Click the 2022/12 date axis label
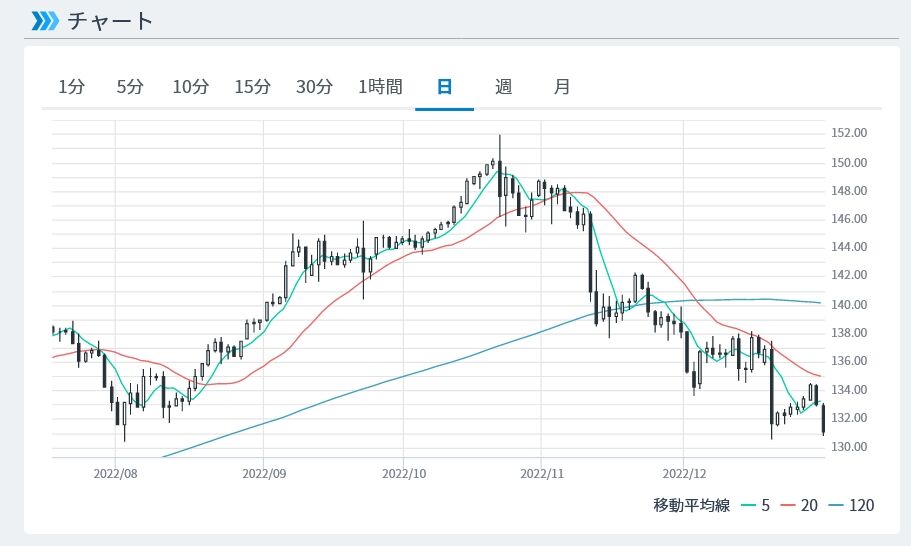Image resolution: width=911 pixels, height=546 pixels. coord(683,470)
